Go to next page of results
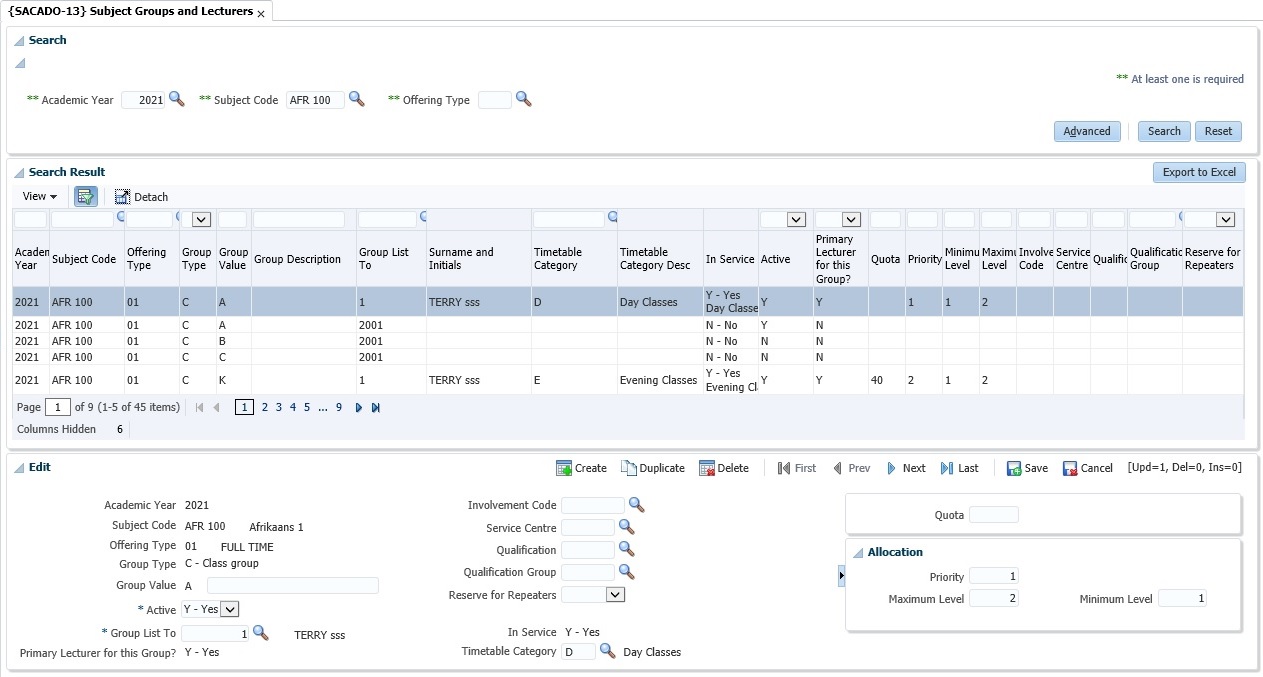This screenshot has height=677, width=1263. [x=359, y=408]
